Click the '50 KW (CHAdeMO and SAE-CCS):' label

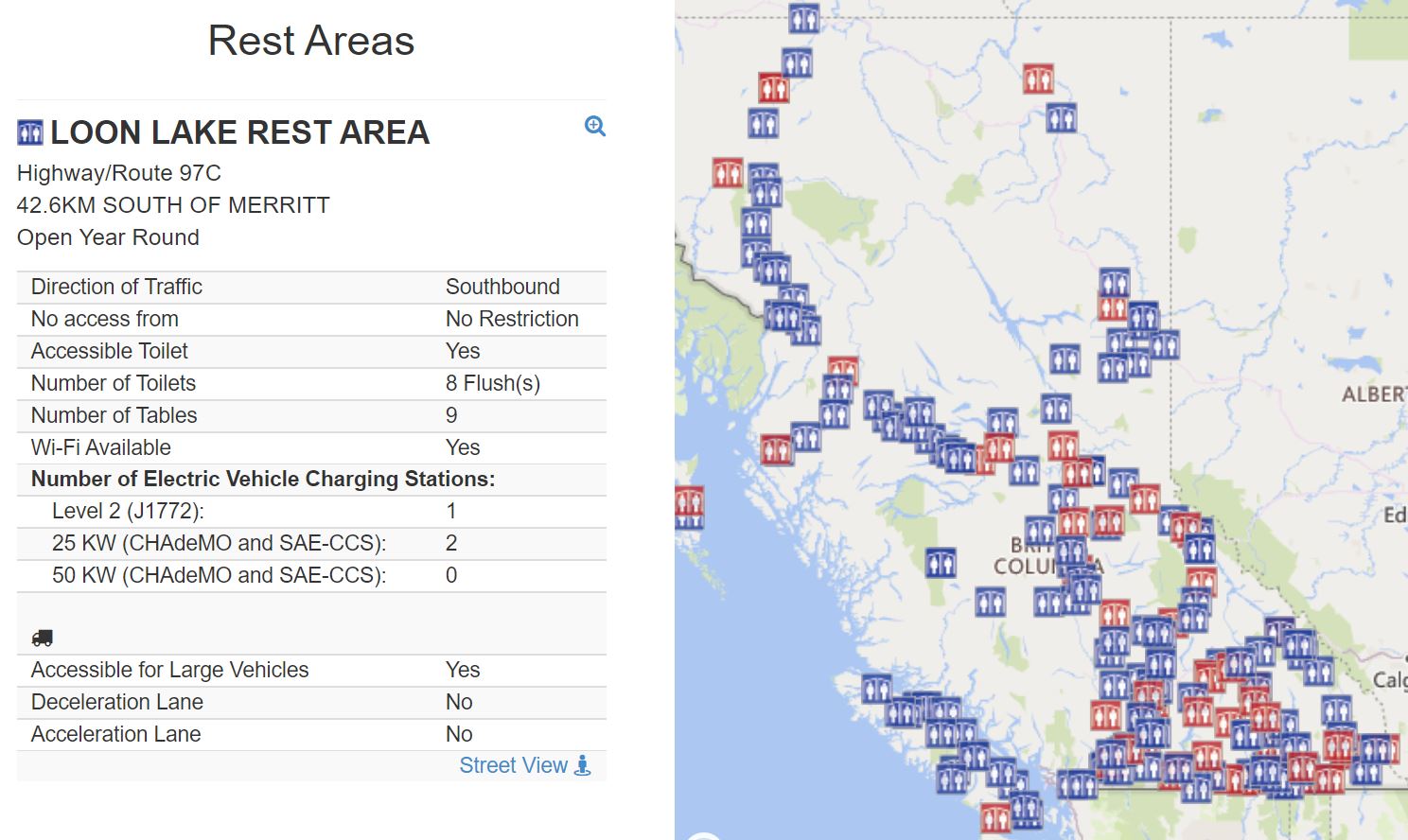219,575
